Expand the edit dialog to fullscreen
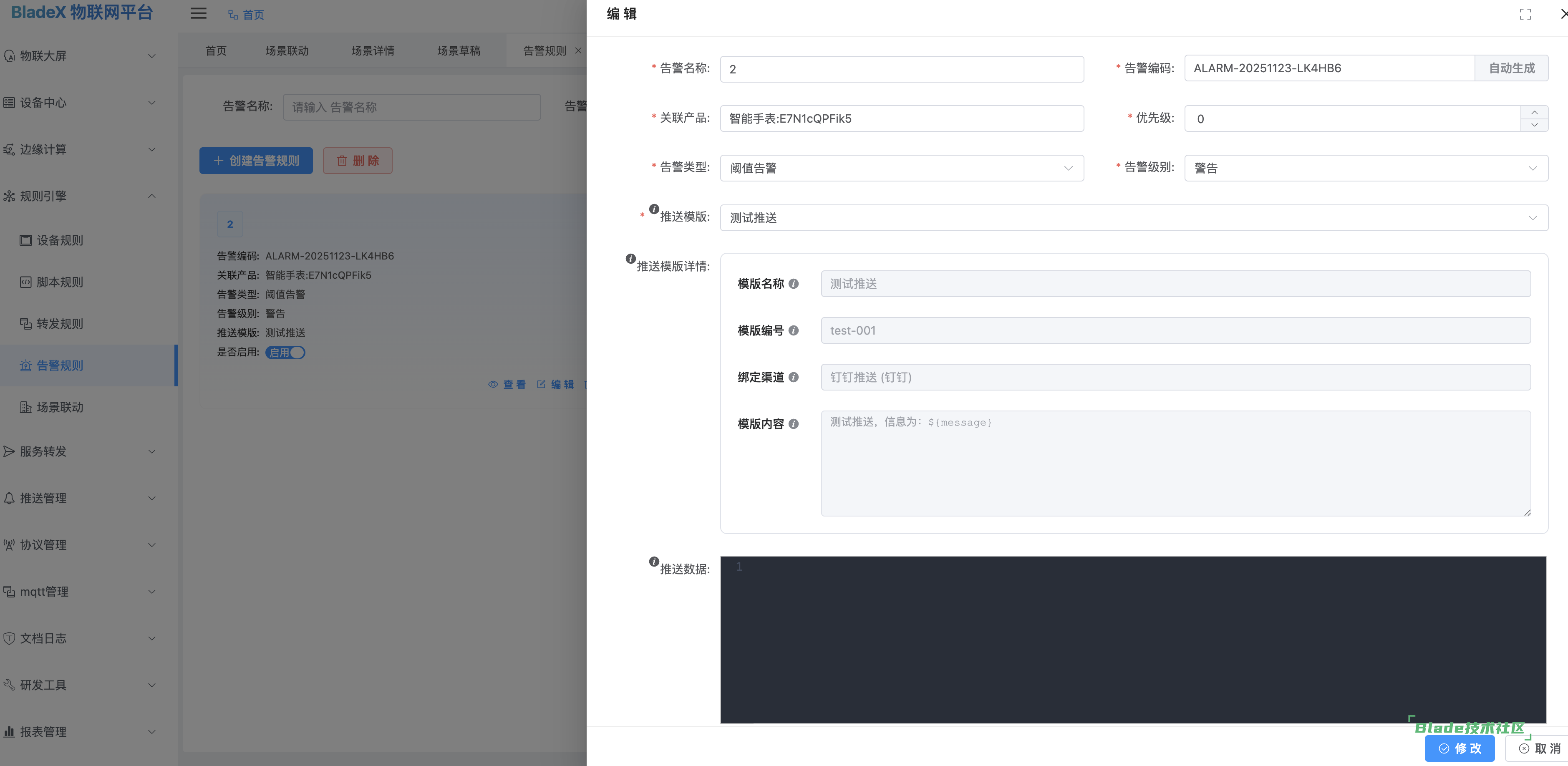This screenshot has height=766, width=1568. 1525,13
